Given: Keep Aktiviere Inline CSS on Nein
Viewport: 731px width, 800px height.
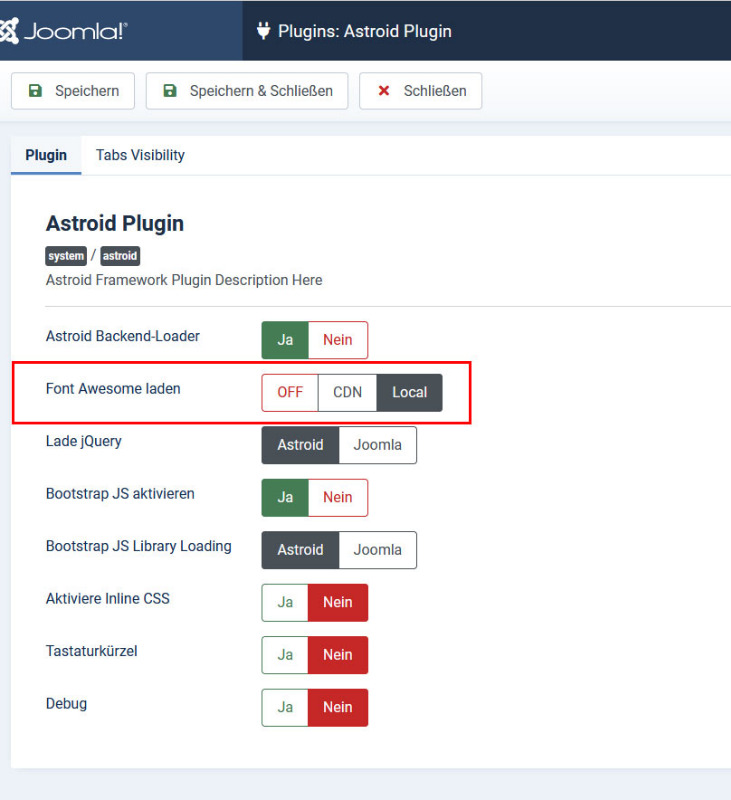Looking at the screenshot, I should (x=338, y=603).
